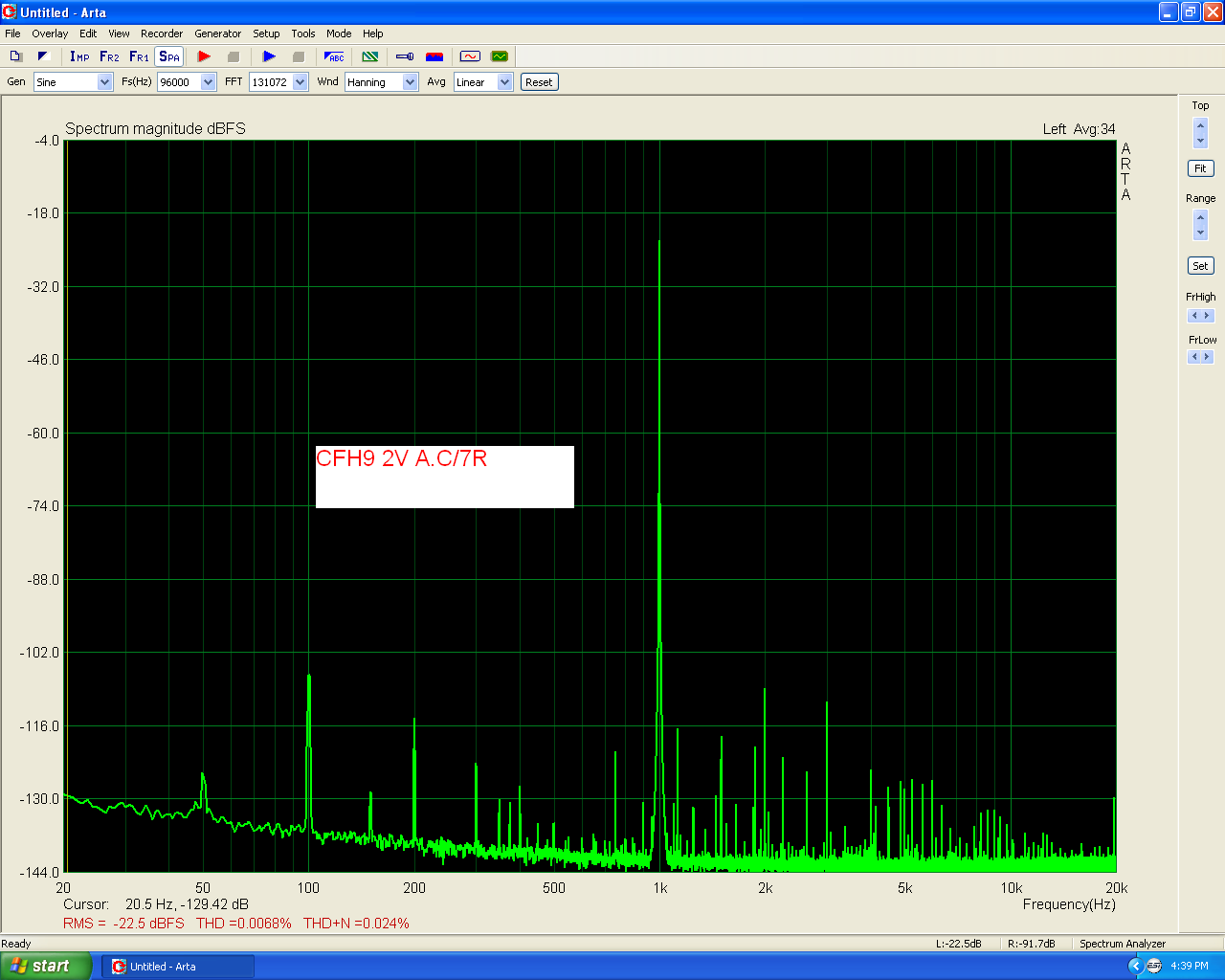Increase Range with the up arrow

1201,218
